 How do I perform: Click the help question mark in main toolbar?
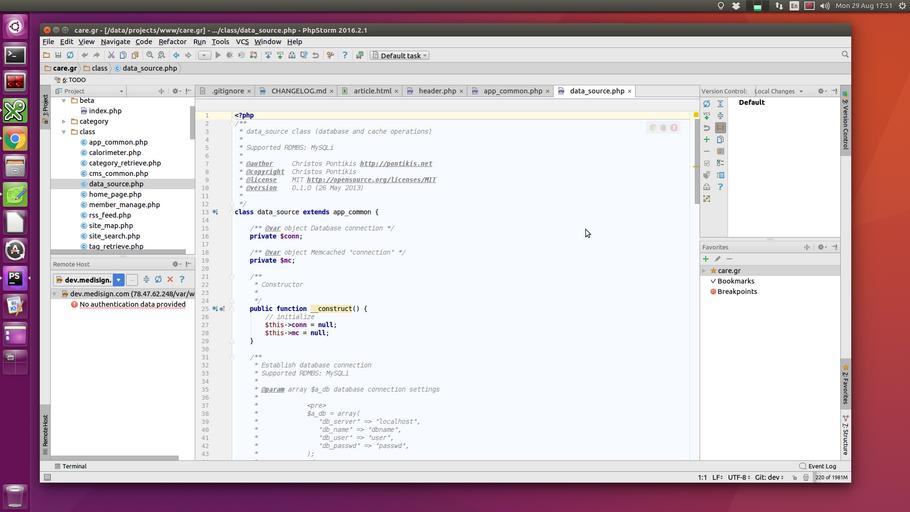point(345,56)
